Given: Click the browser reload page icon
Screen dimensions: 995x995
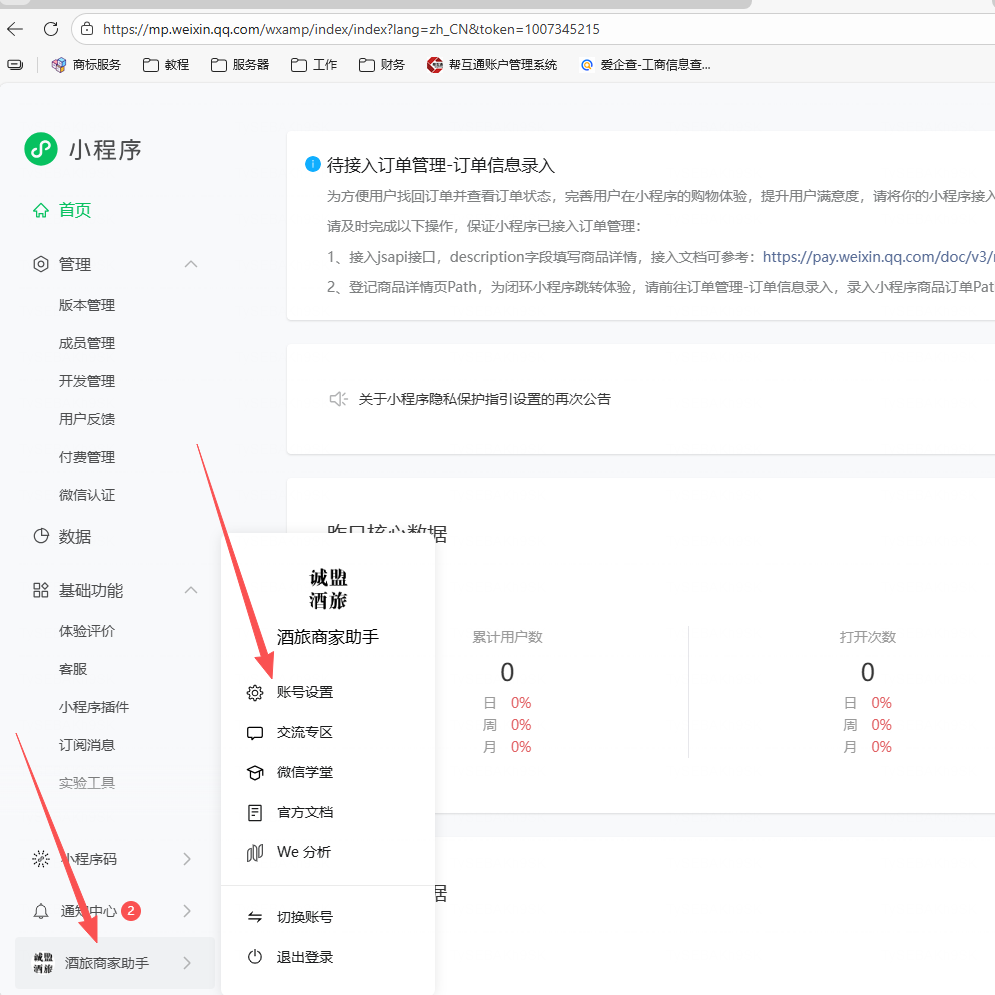Looking at the screenshot, I should pos(50,29).
